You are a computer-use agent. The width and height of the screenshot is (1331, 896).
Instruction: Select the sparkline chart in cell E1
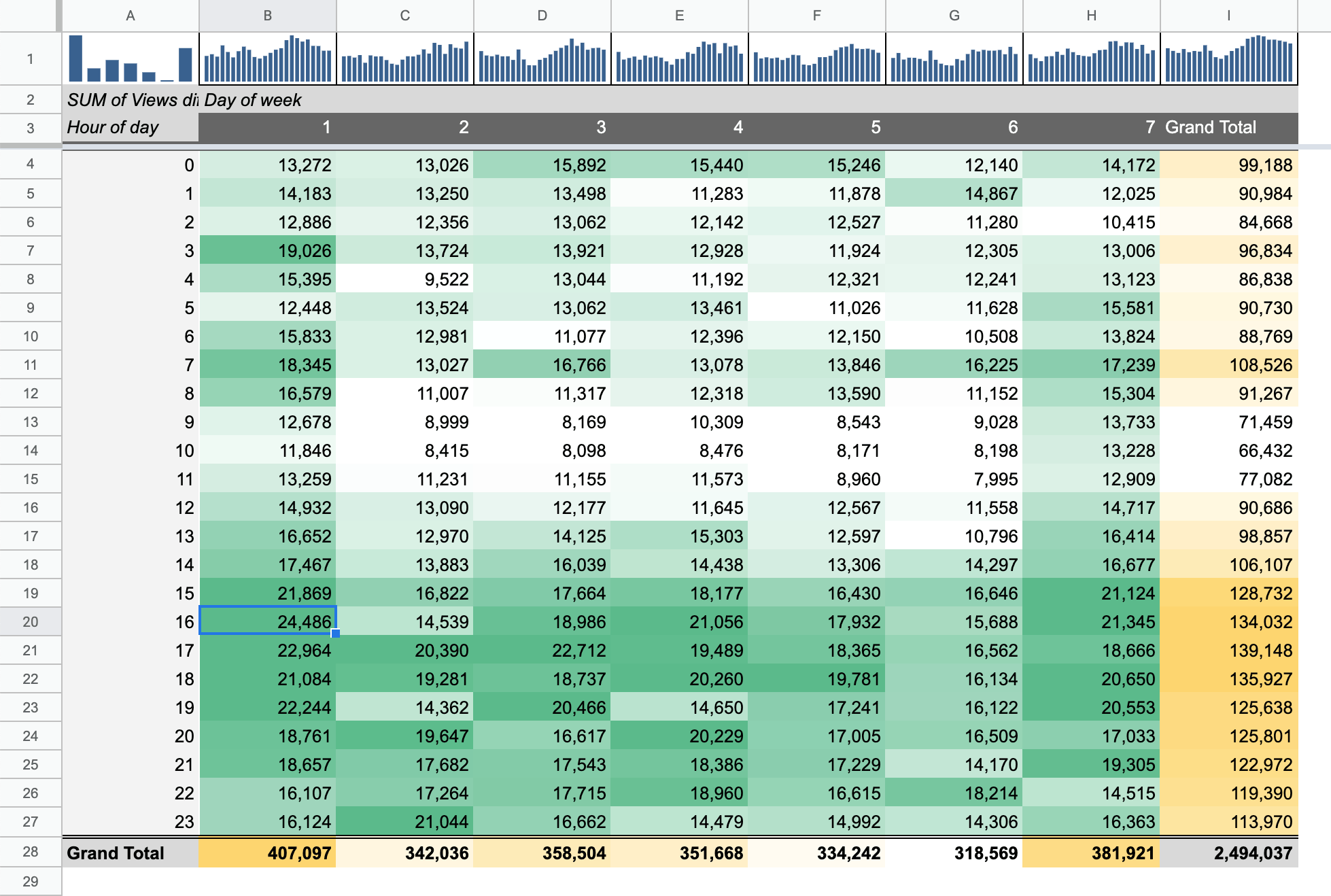680,58
